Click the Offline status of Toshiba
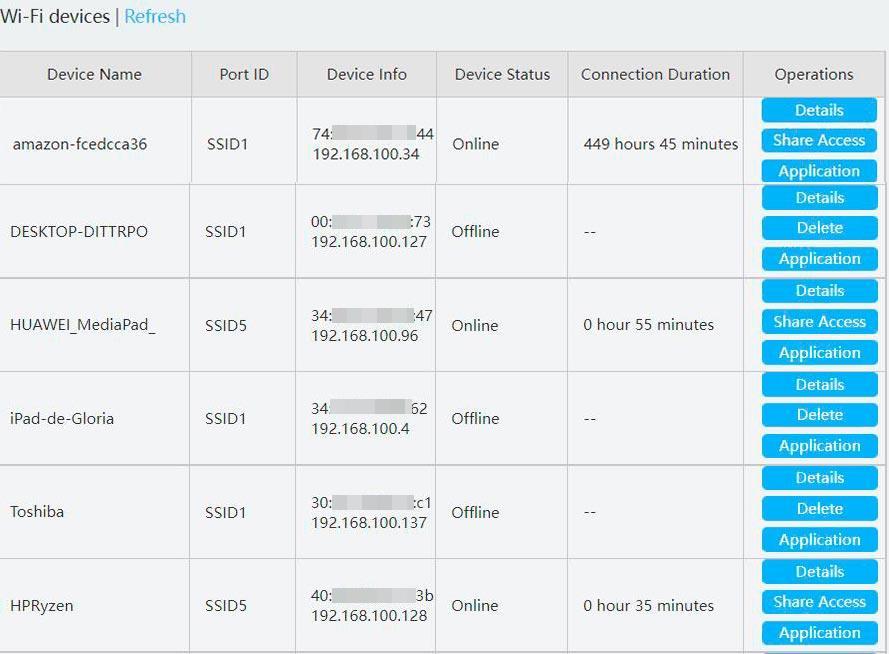 [475, 512]
